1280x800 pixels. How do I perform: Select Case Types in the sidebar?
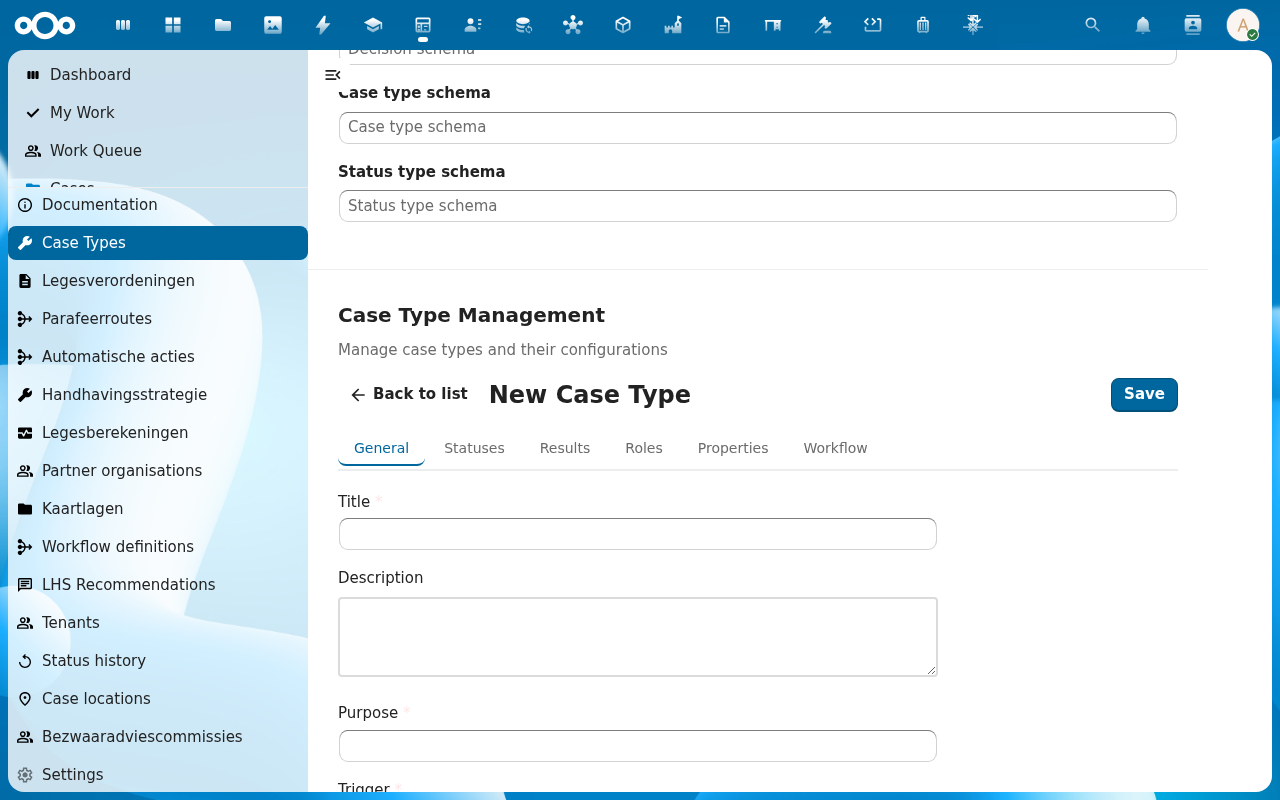tap(158, 243)
